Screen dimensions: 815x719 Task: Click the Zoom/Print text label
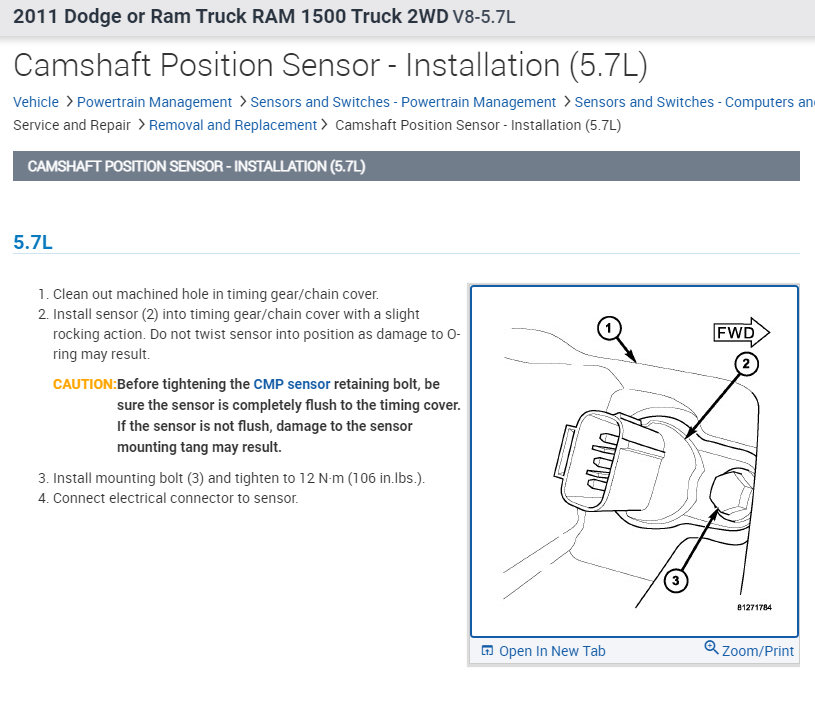[x=758, y=651]
